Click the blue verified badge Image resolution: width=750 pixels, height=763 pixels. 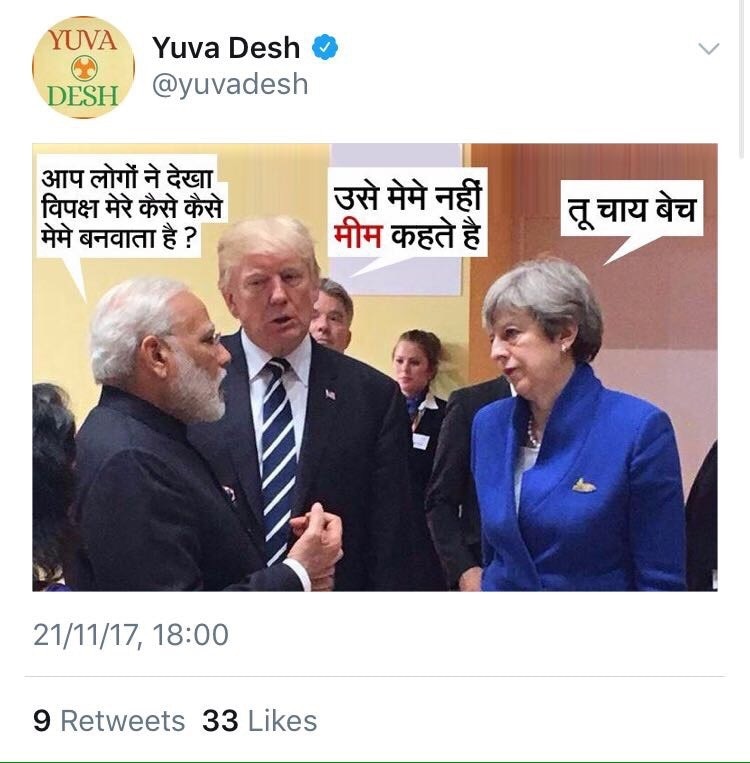pyautogui.click(x=325, y=47)
